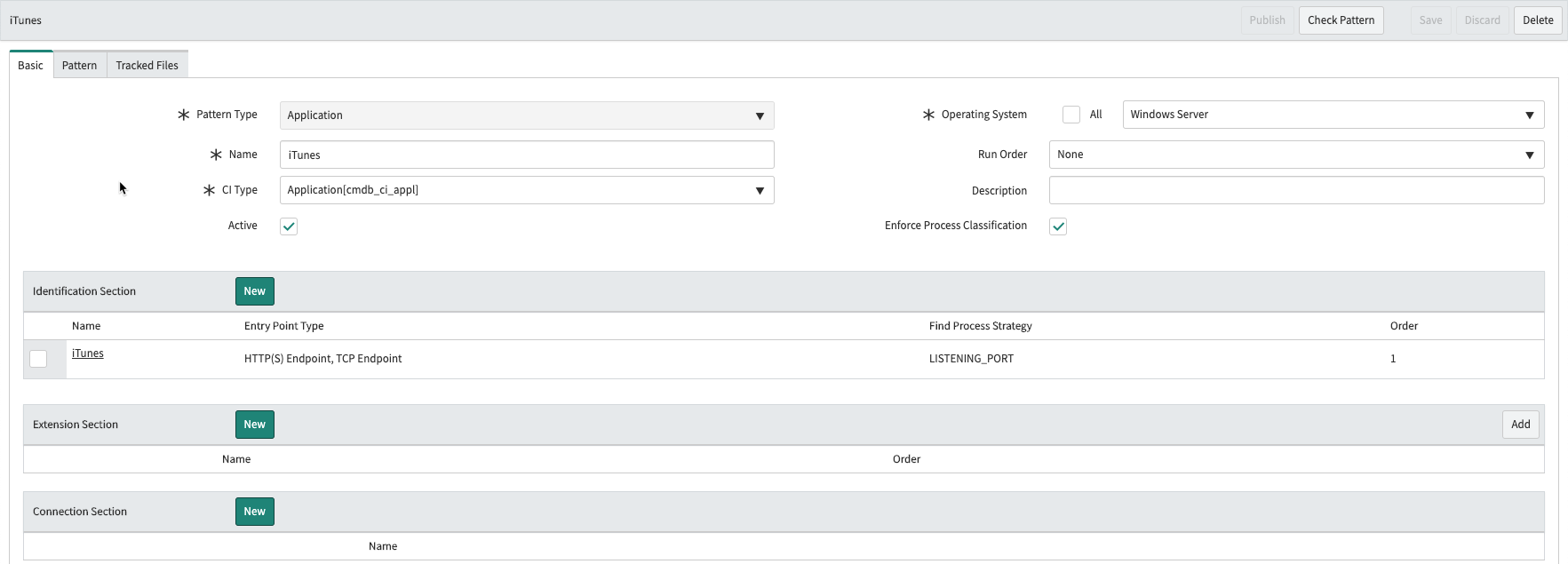Open the CI Type dropdown
Screen dimensions: 1568x564
tap(527, 190)
